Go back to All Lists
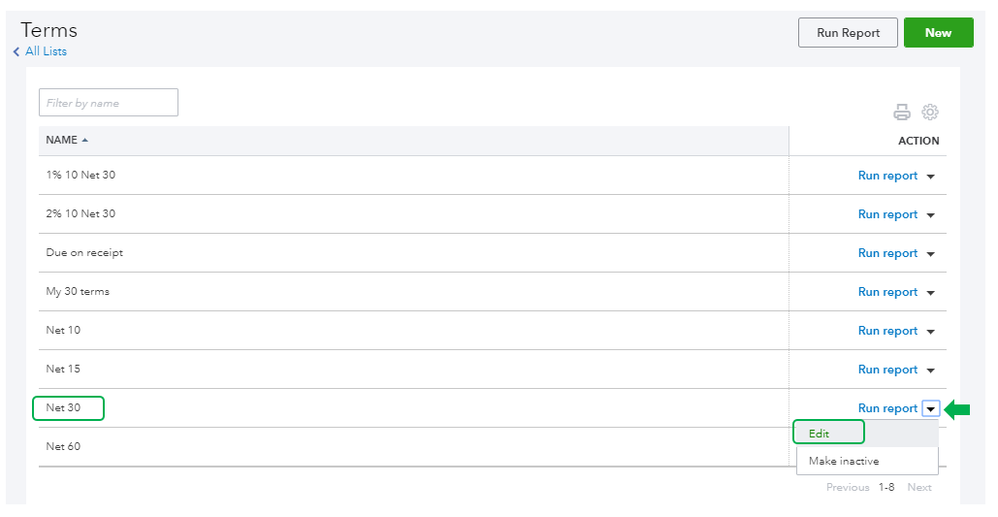Screen dimensions: 998x517 [46, 52]
